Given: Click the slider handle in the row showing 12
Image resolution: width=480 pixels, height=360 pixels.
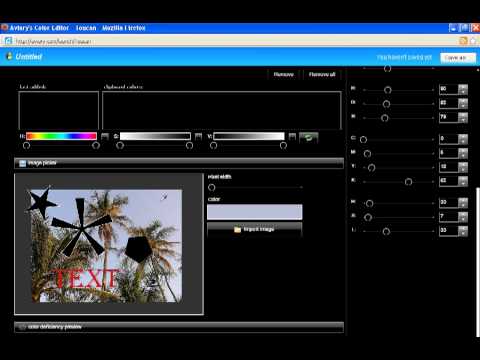Looking at the screenshot, I should 371,168.
